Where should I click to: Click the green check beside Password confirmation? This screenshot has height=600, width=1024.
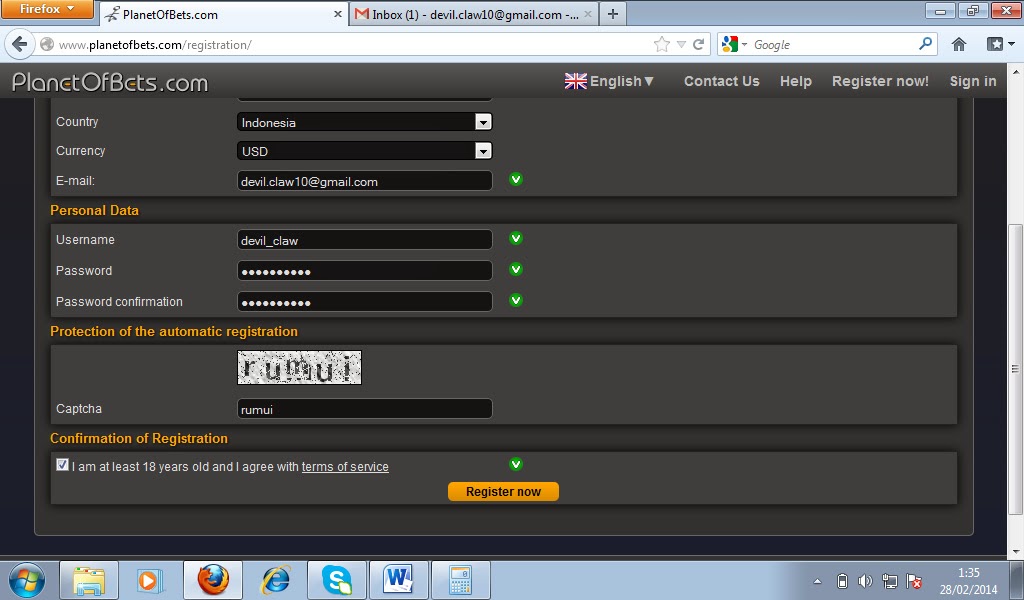point(516,300)
